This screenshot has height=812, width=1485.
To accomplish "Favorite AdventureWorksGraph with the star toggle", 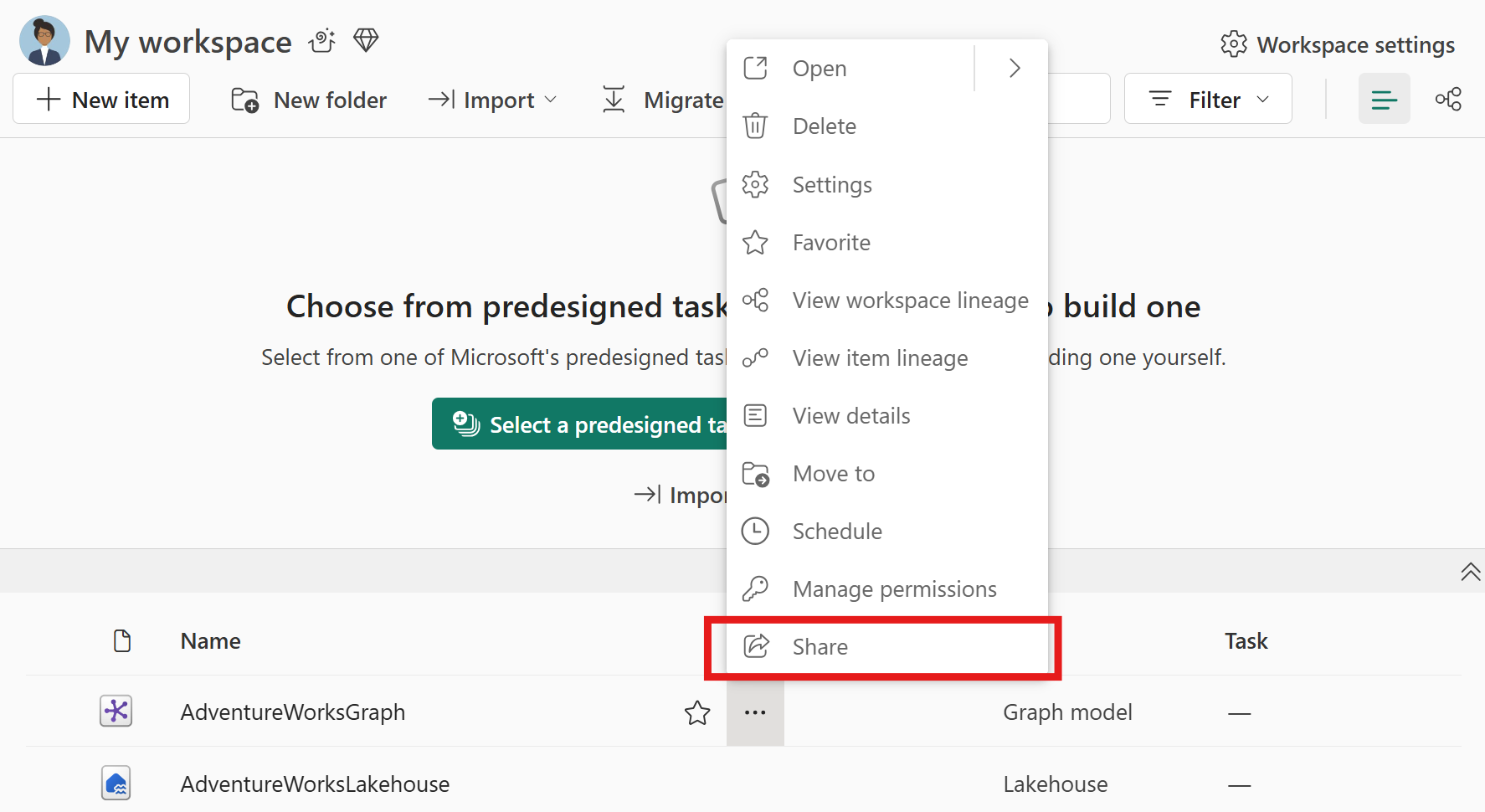I will click(x=697, y=712).
